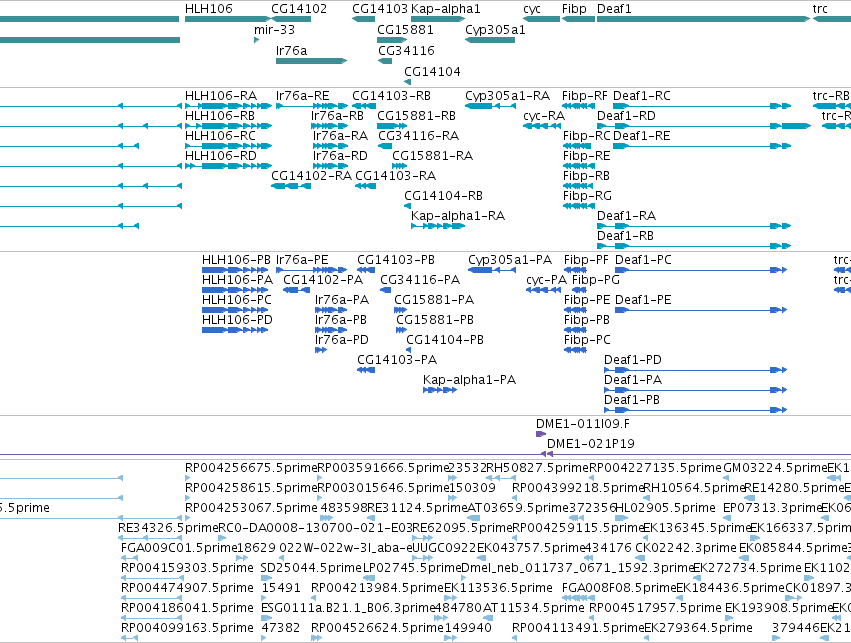Click the HLH106-RD transcript label
Screen dimensions: 851x643
221,156
